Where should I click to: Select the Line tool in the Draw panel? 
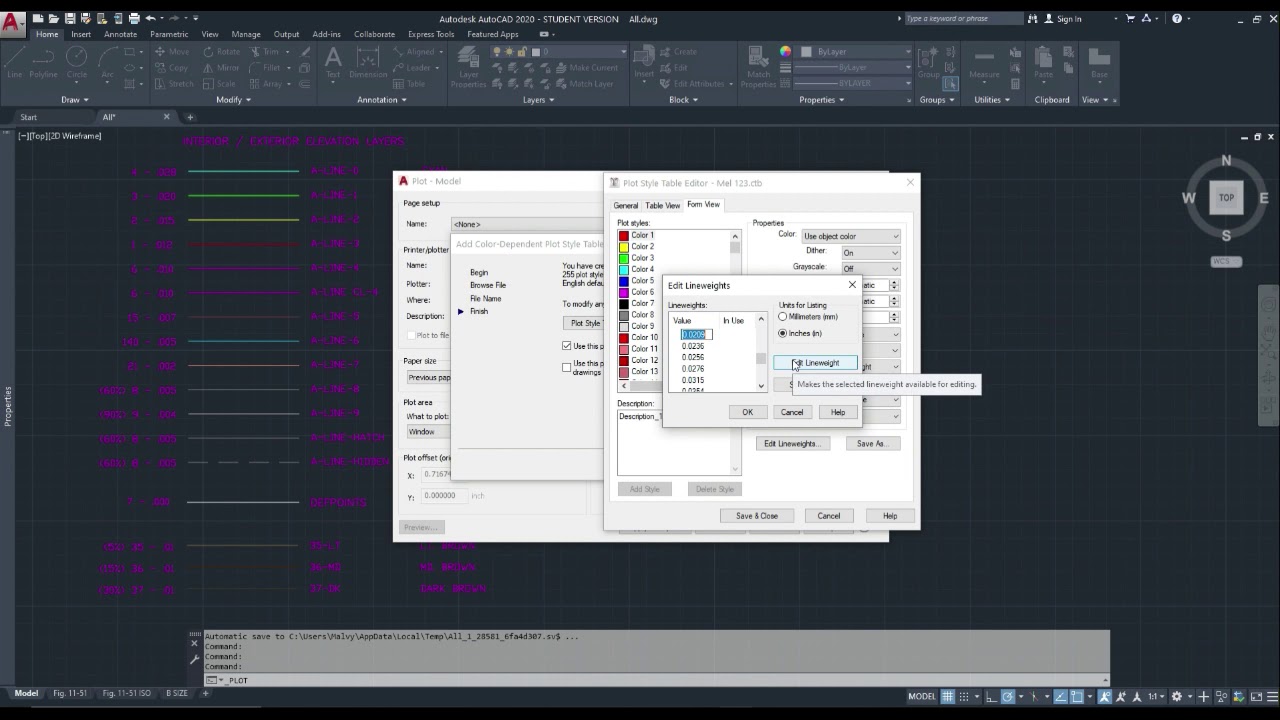coord(14,60)
